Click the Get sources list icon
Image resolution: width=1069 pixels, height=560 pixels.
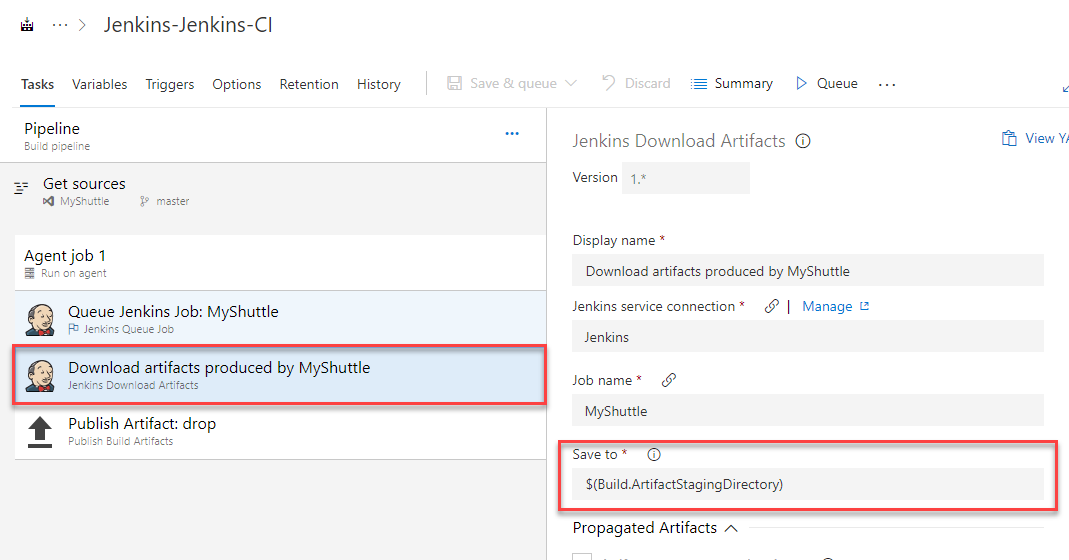(22, 188)
